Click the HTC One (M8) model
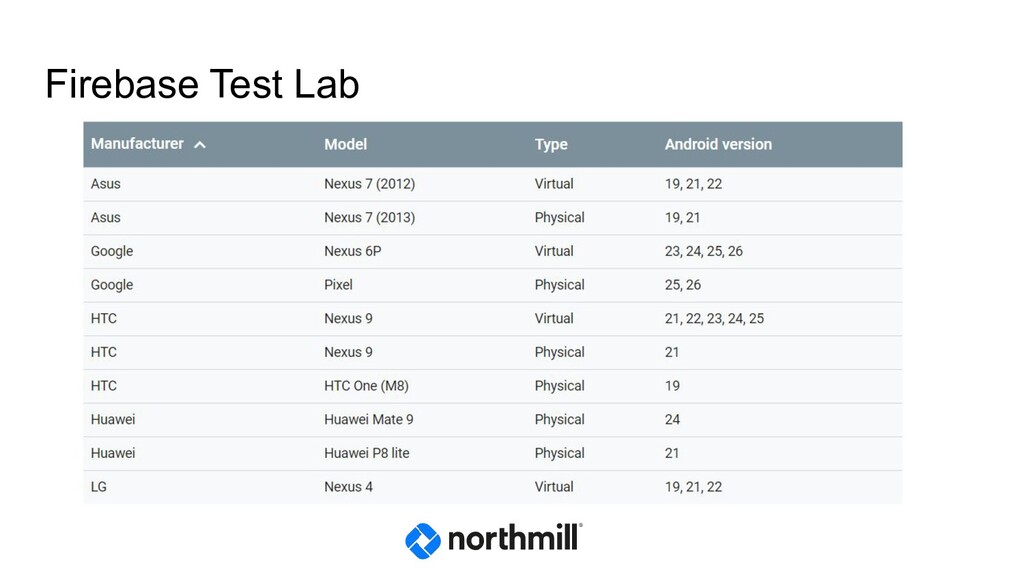Screen dimensions: 1024x576 (366, 386)
